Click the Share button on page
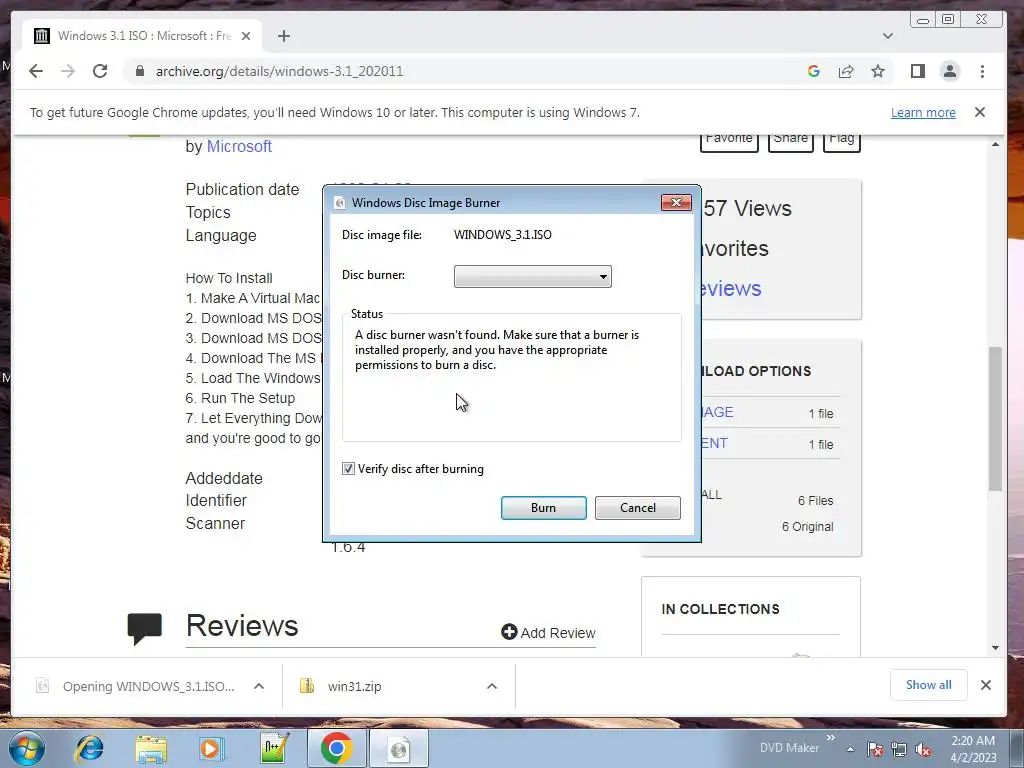This screenshot has height=768, width=1024. pos(790,140)
